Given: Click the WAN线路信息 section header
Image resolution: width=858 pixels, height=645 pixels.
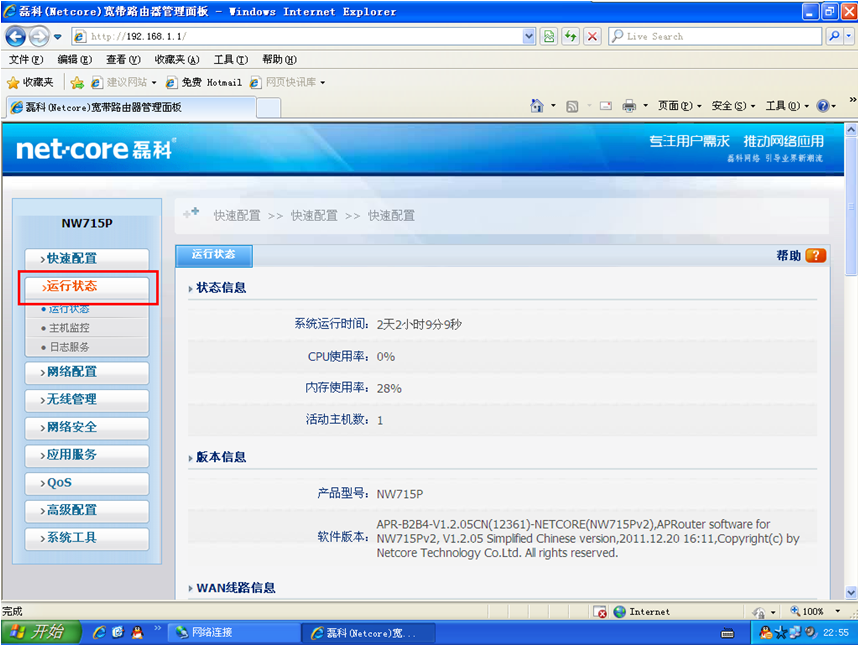Looking at the screenshot, I should 236,588.
